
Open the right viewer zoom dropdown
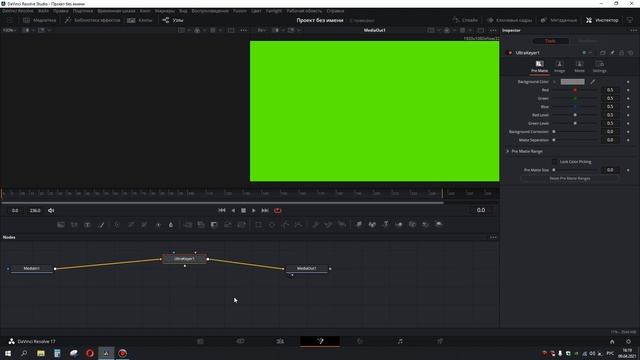(x=262, y=30)
